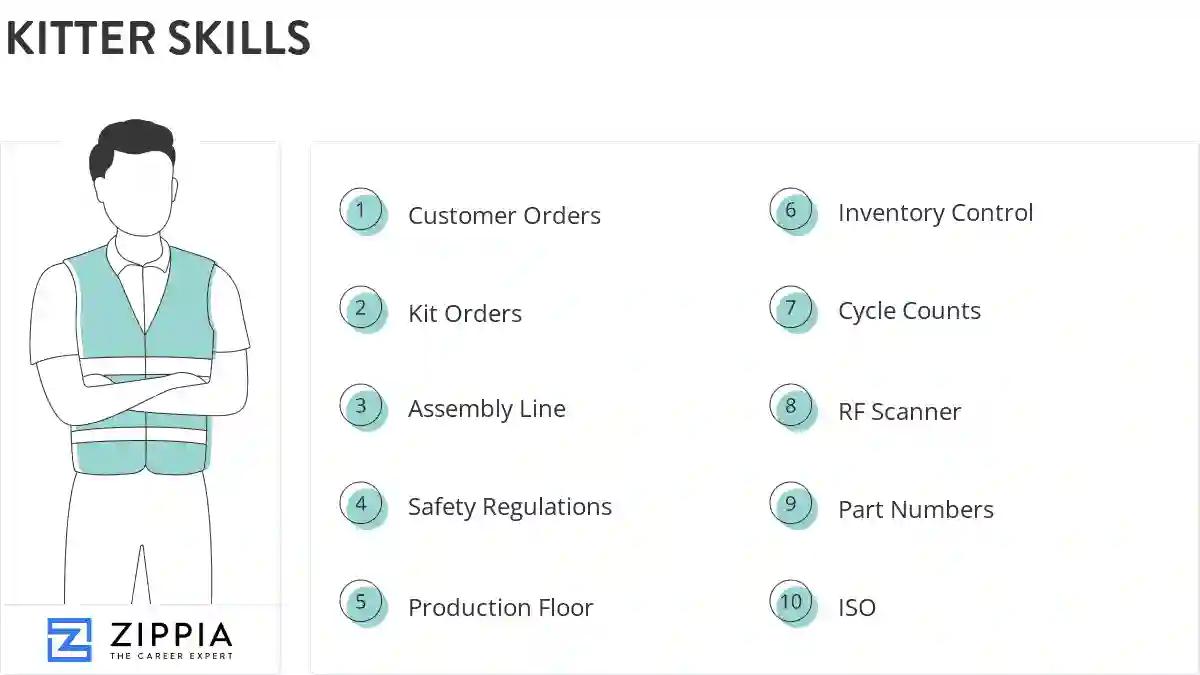Viewport: 1200px width, 675px height.
Task: Click the Customer Orders skill label
Action: [504, 216]
